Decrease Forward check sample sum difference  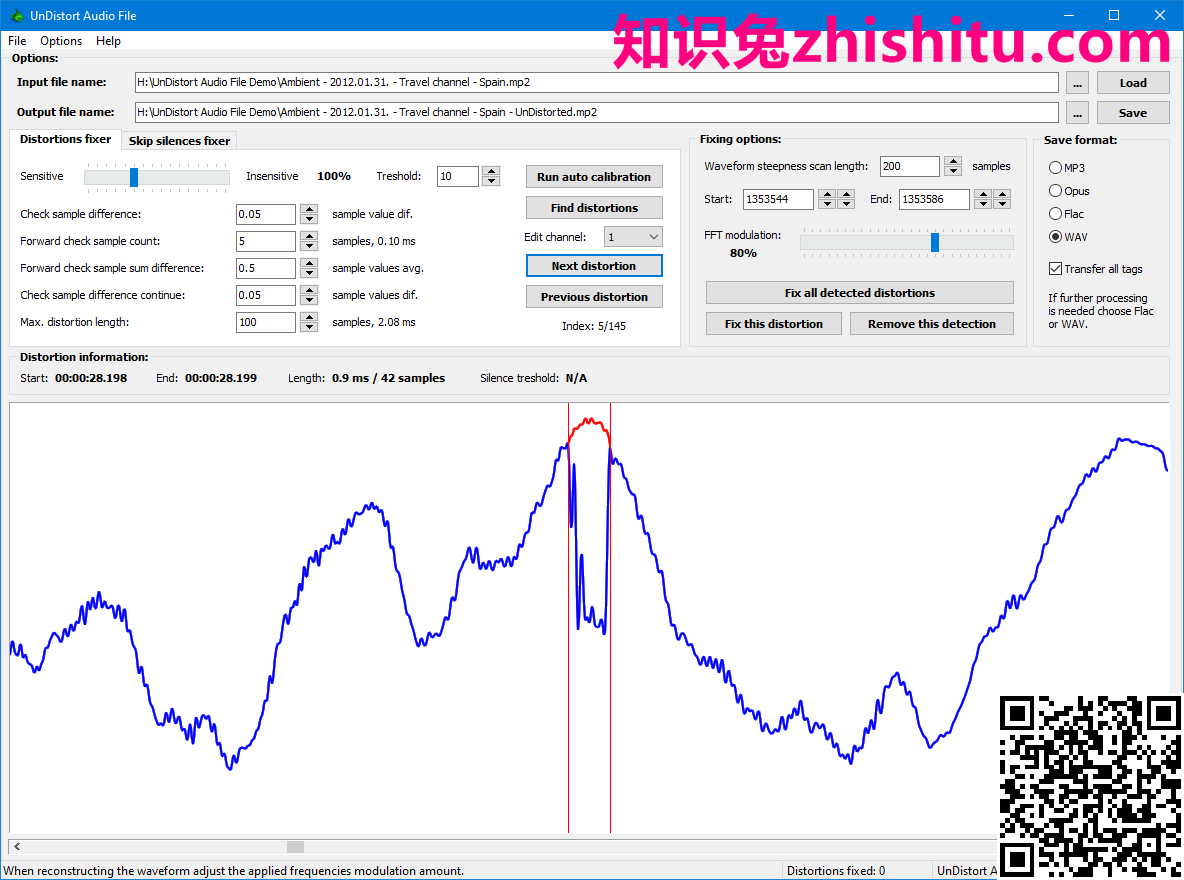click(x=309, y=273)
